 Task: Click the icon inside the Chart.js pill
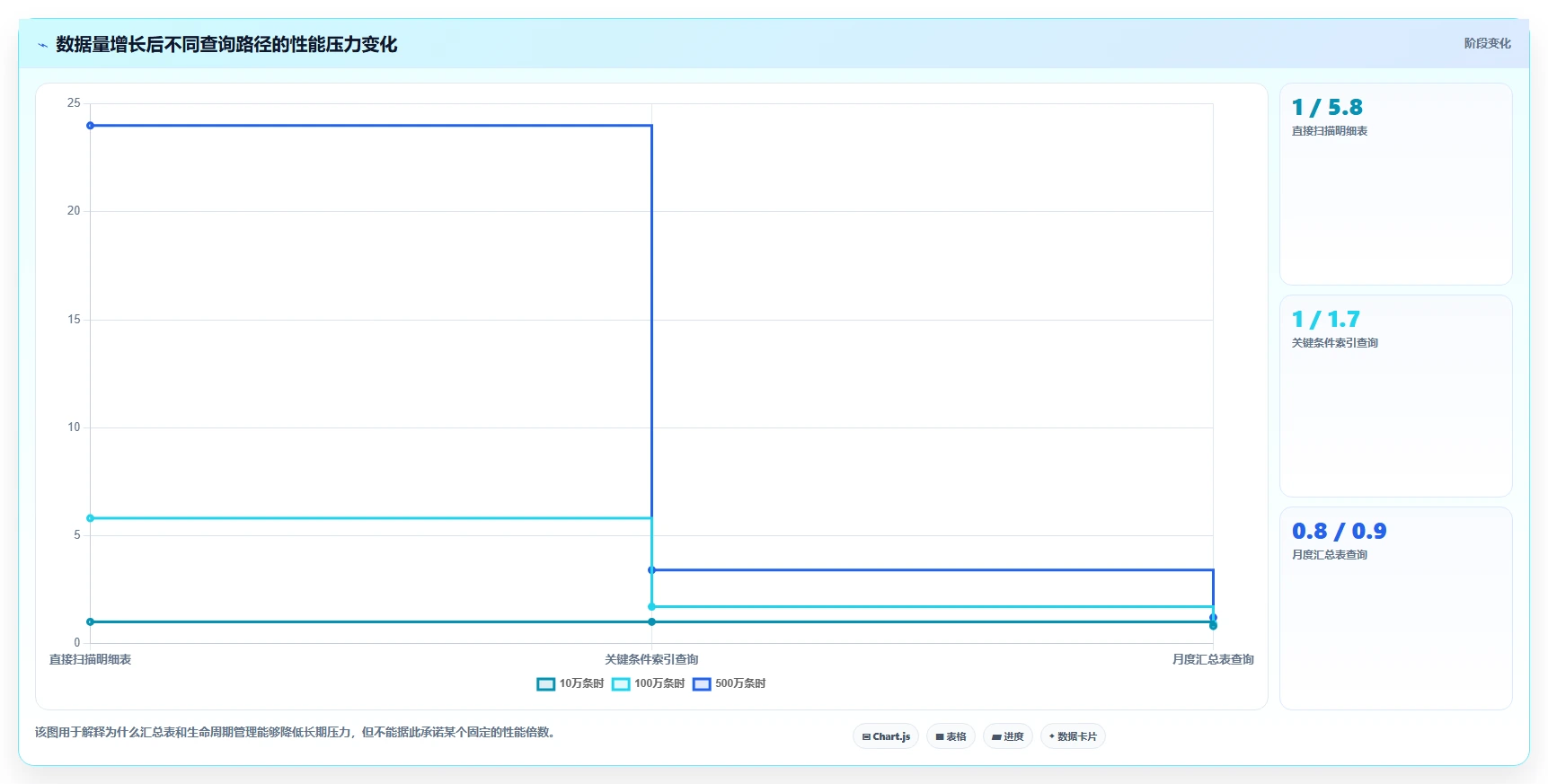click(x=866, y=736)
